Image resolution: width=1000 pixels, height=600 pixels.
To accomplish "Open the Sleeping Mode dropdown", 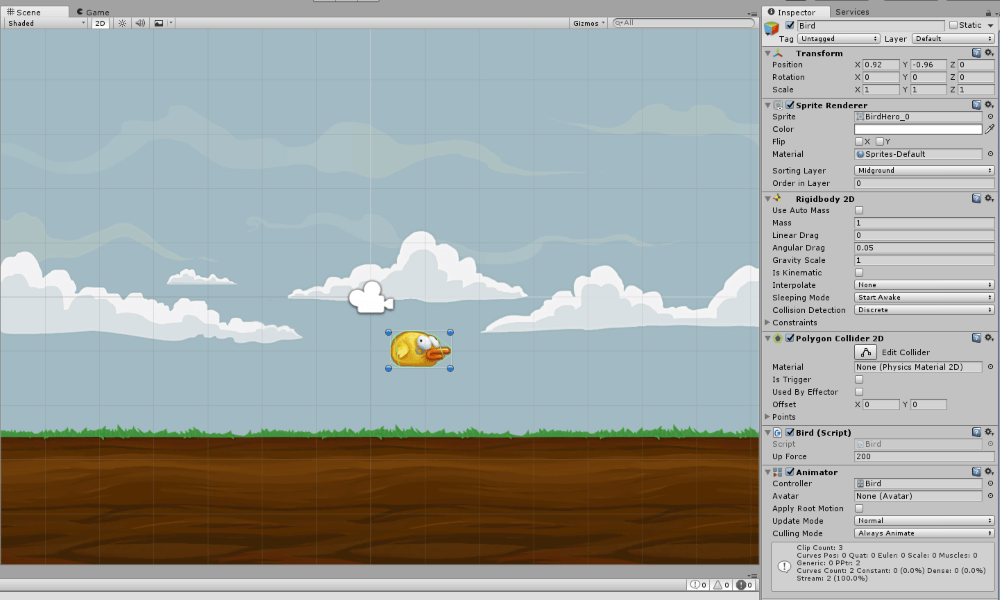I will click(924, 297).
